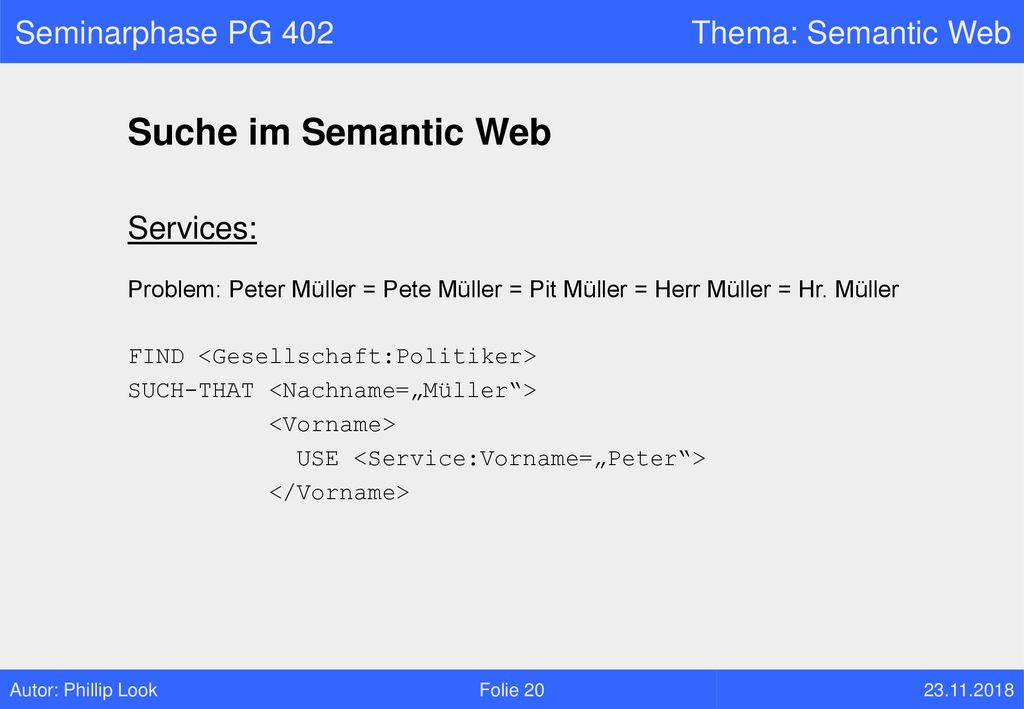Click the '<Nachname=„Müller">' code tag
The image size is (1024, 709).
point(402,390)
